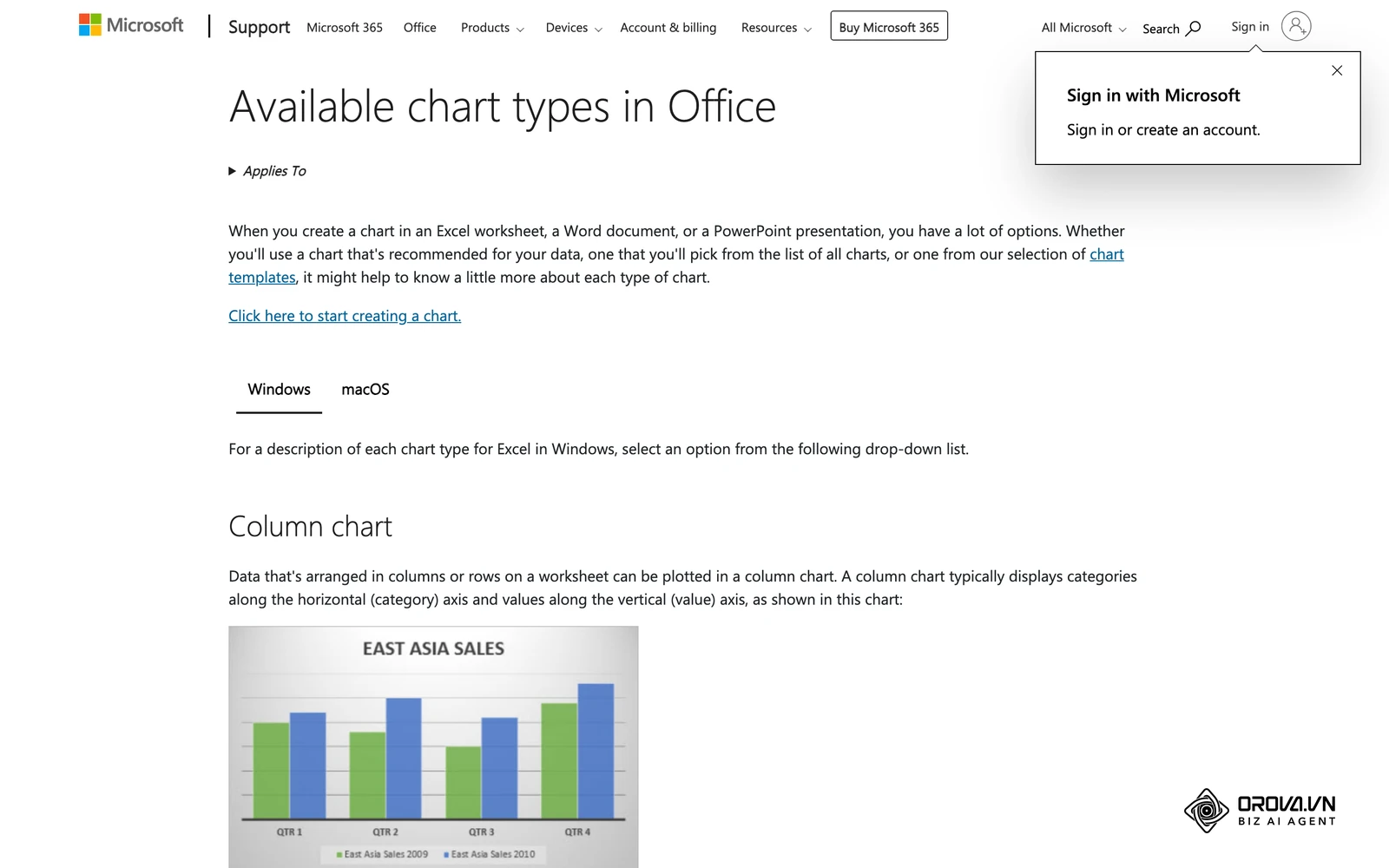The width and height of the screenshot is (1389, 868).
Task: Click the Sign in avatar icon
Action: (1296, 27)
